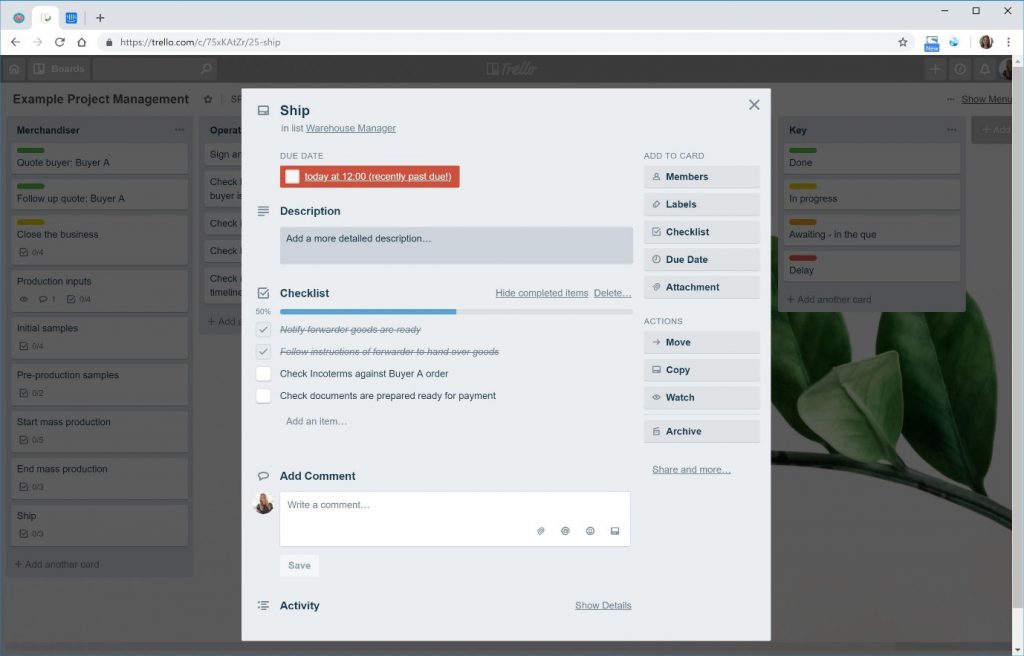Click the create plus icon in Trello header

coord(935,69)
